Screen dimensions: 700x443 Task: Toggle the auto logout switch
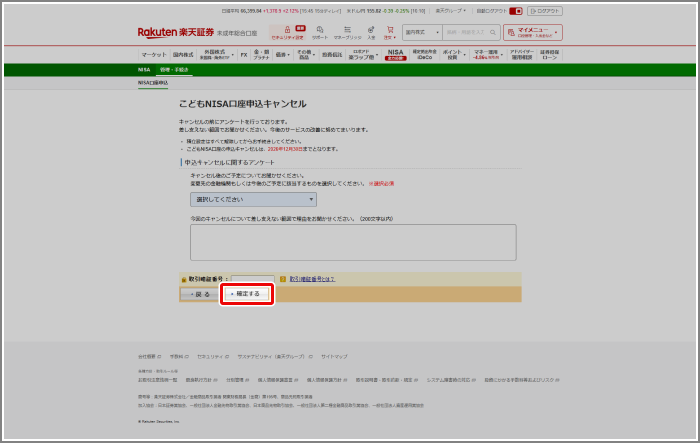click(x=516, y=11)
